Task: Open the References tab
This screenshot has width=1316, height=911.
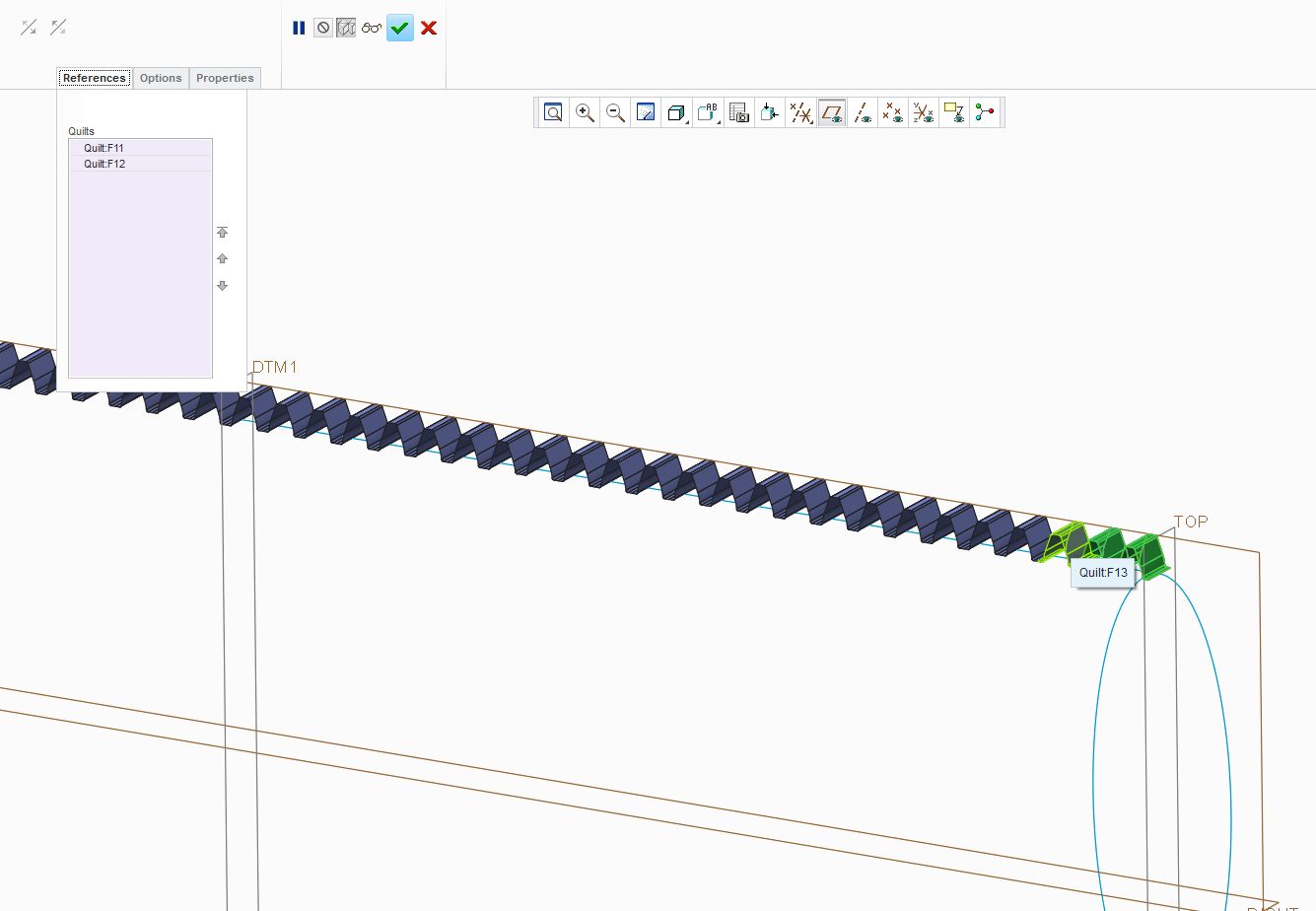Action: (x=95, y=78)
